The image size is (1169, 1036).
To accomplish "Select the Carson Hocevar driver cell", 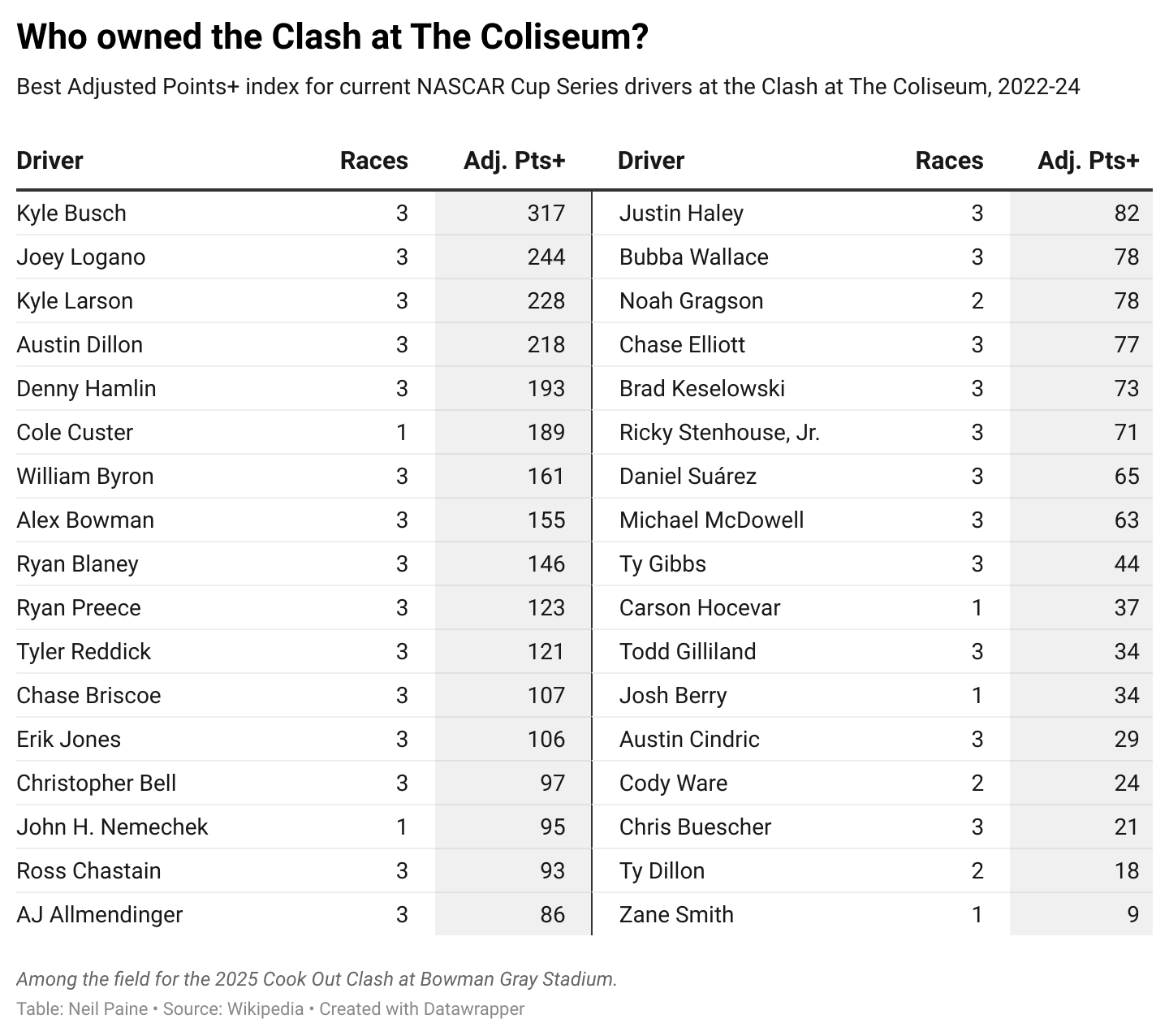I will pyautogui.click(x=700, y=608).
